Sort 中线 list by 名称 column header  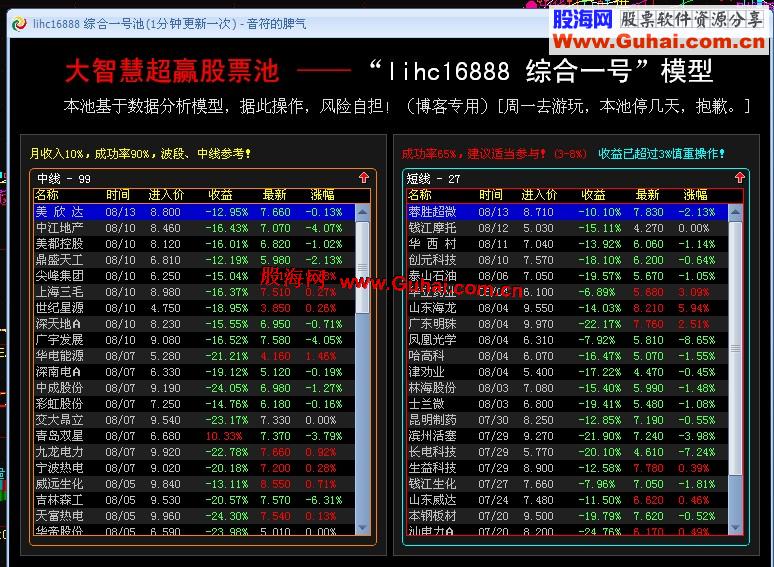[47, 195]
